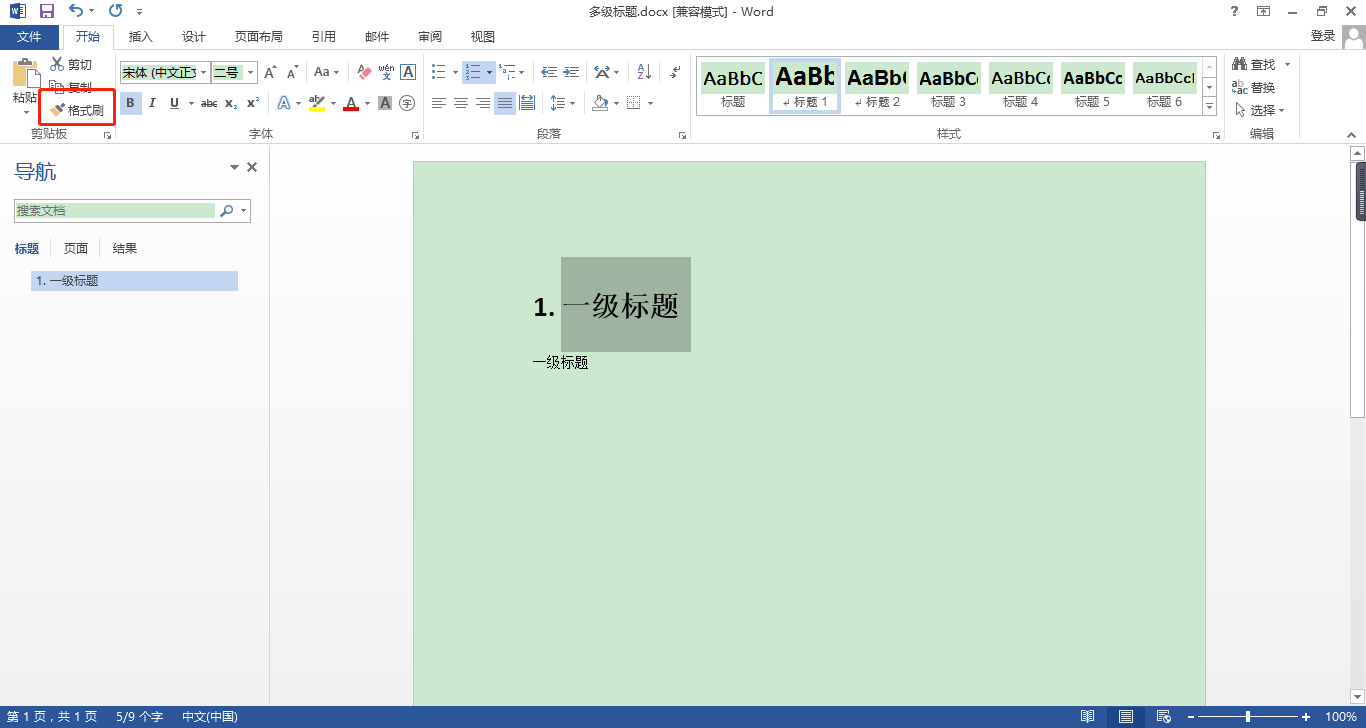Apply the 标题 2 style
Viewport: 1366px width, 728px height.
point(877,86)
